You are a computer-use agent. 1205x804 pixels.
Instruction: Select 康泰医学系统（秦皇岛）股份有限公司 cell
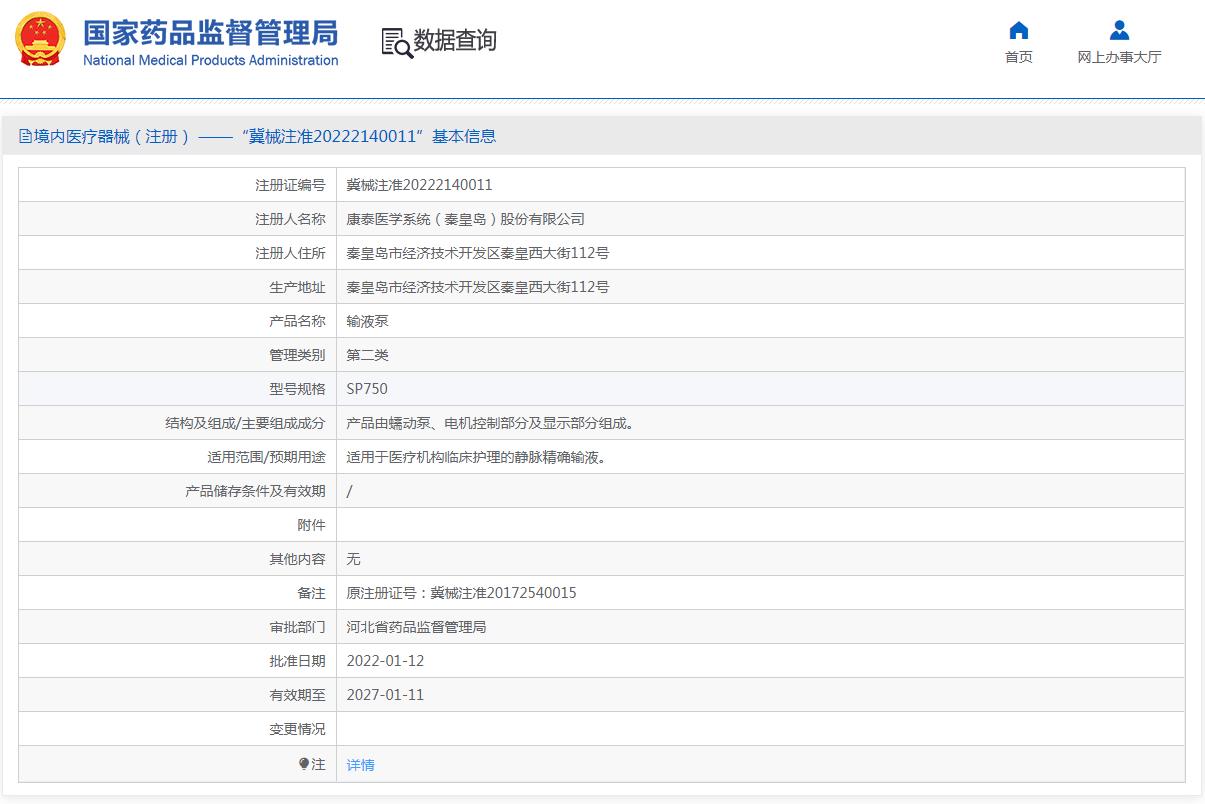tap(465, 219)
